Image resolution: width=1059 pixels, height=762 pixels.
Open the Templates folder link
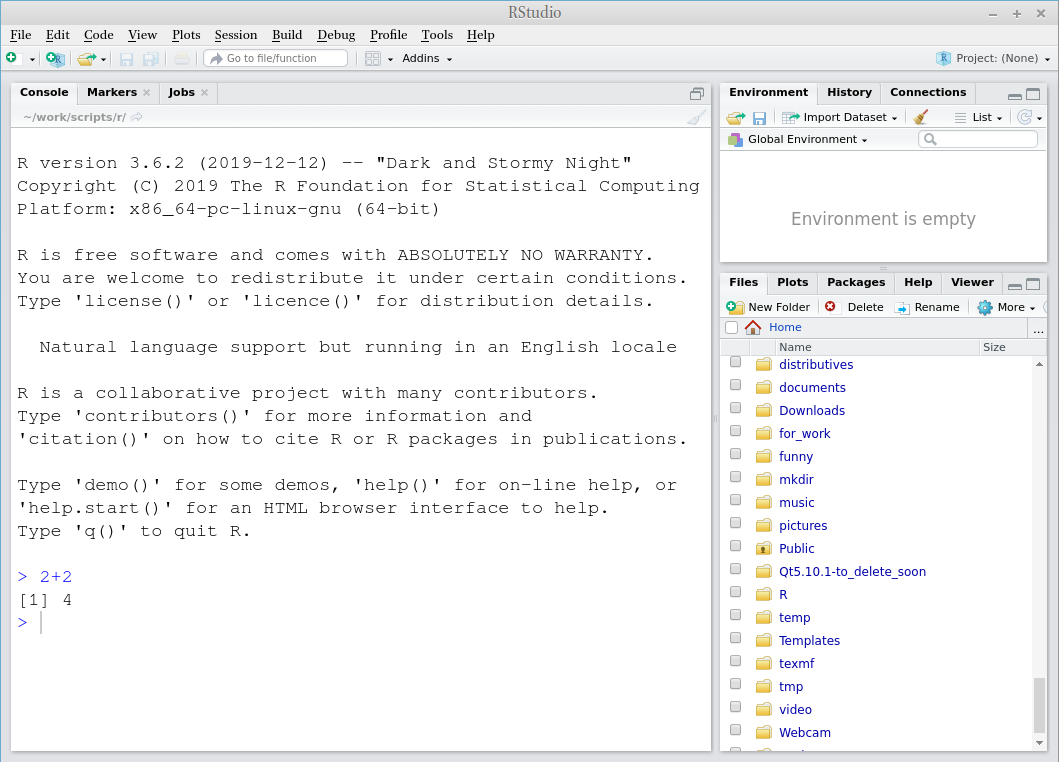click(x=809, y=641)
